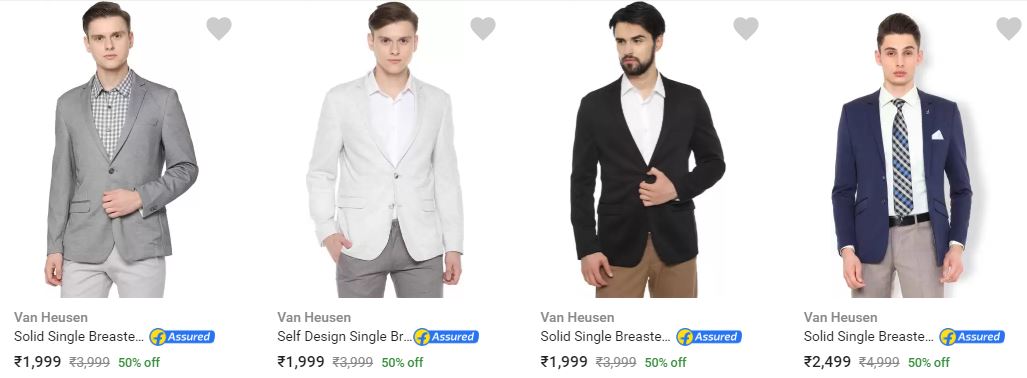Open the grey blazer product image
Screen dimensions: 1027x378
(121, 149)
